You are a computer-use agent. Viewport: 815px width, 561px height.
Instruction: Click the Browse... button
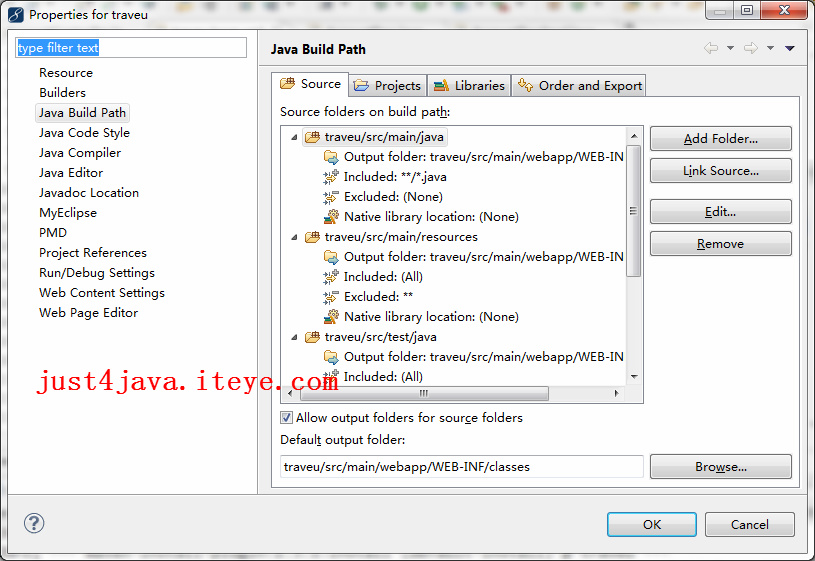coord(720,467)
